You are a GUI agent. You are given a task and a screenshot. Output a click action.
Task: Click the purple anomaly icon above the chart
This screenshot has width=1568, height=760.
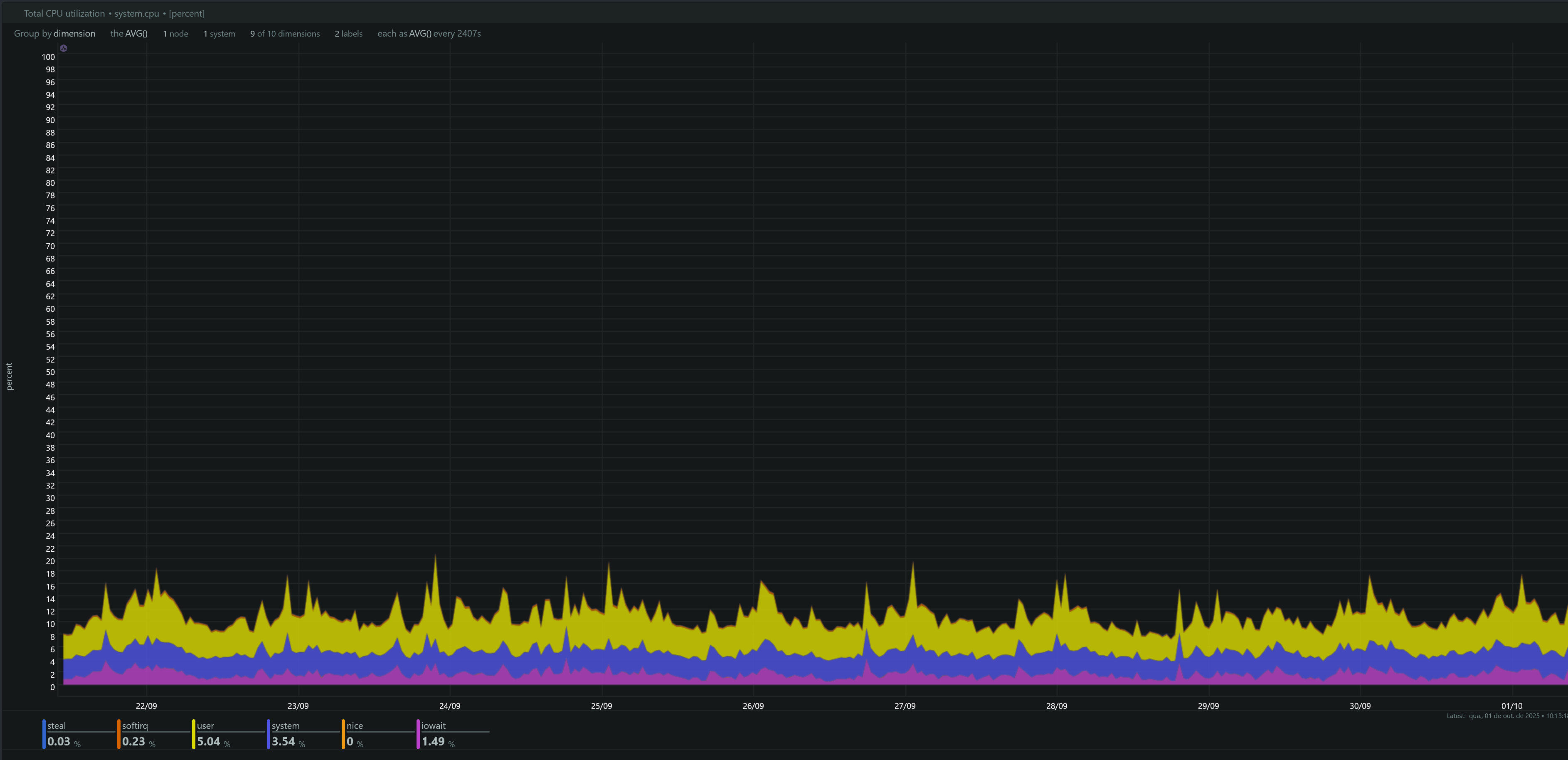(x=63, y=48)
